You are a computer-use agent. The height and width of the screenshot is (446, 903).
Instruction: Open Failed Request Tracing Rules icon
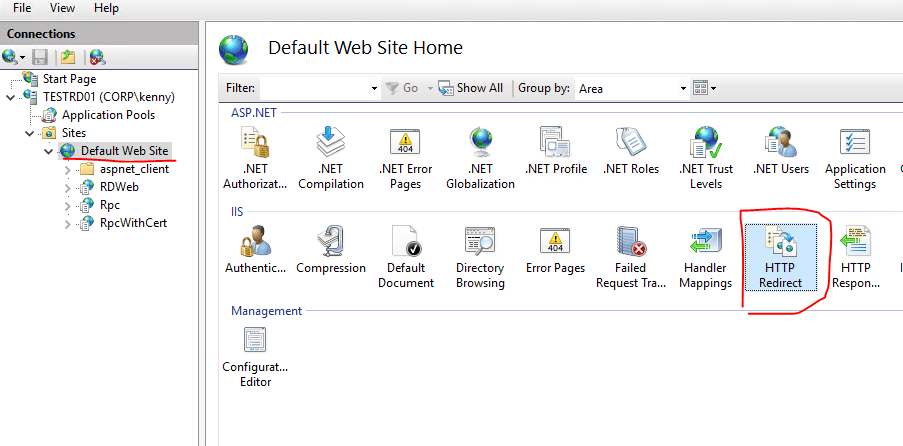click(631, 257)
